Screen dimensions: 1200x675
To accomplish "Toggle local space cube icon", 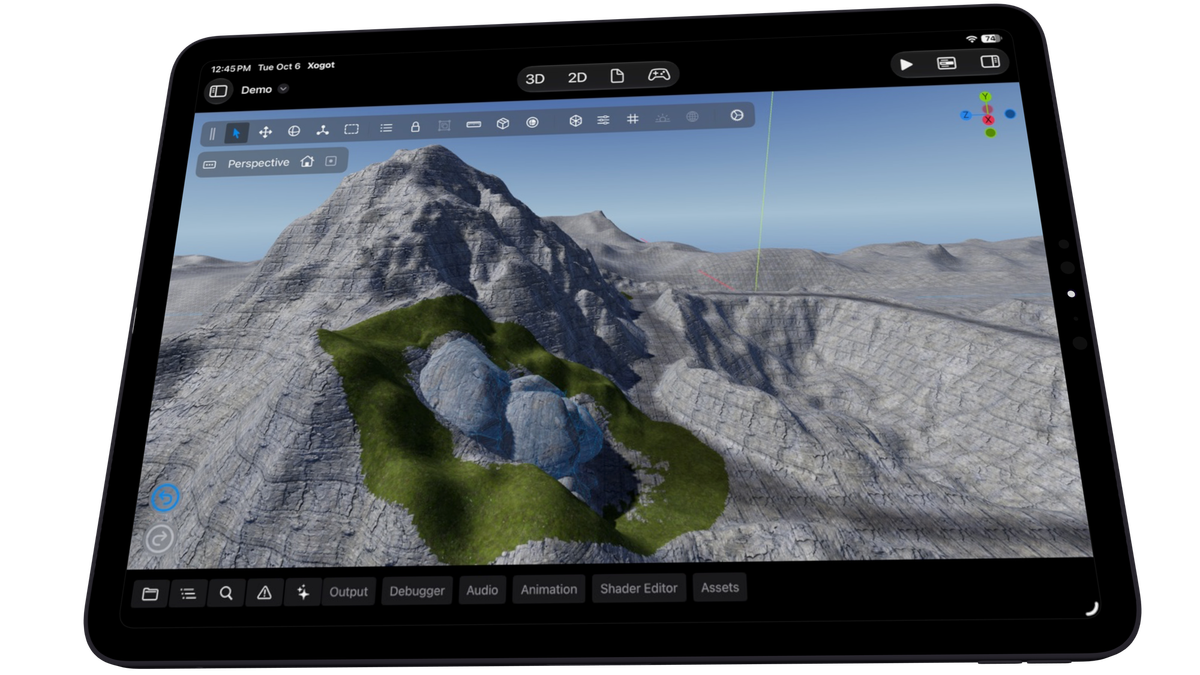I will [x=503, y=123].
